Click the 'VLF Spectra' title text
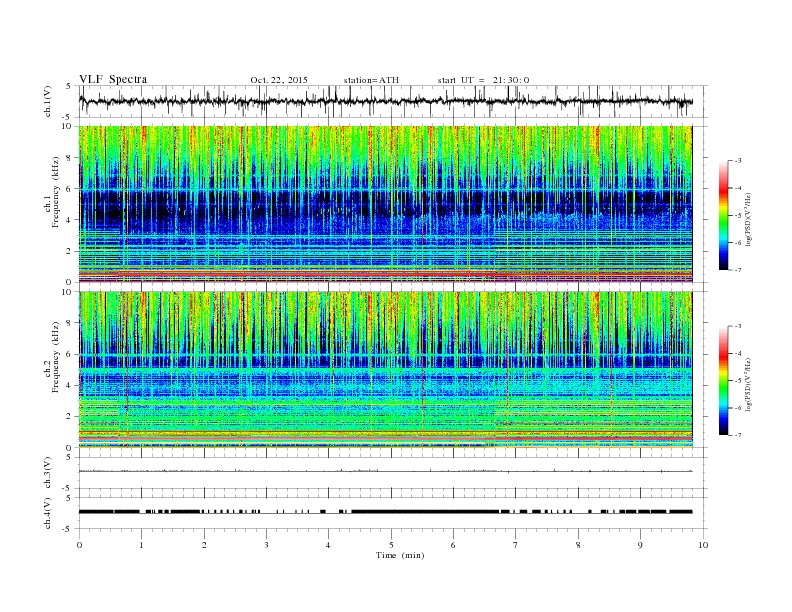The image size is (792, 612). point(113,79)
